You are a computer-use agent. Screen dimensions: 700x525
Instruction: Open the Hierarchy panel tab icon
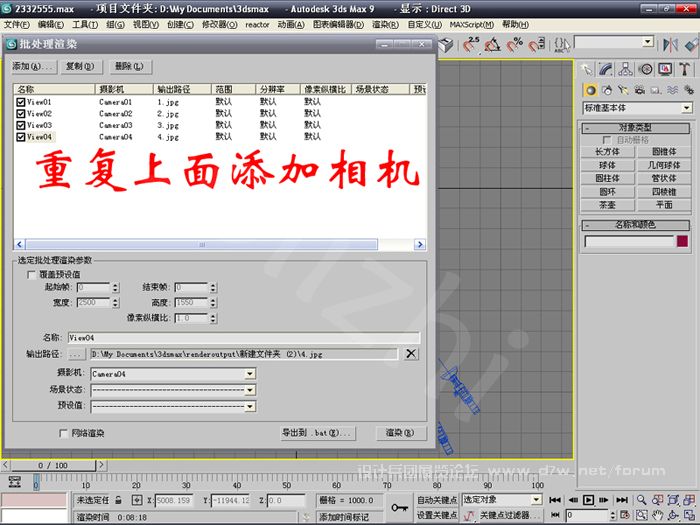click(x=625, y=69)
